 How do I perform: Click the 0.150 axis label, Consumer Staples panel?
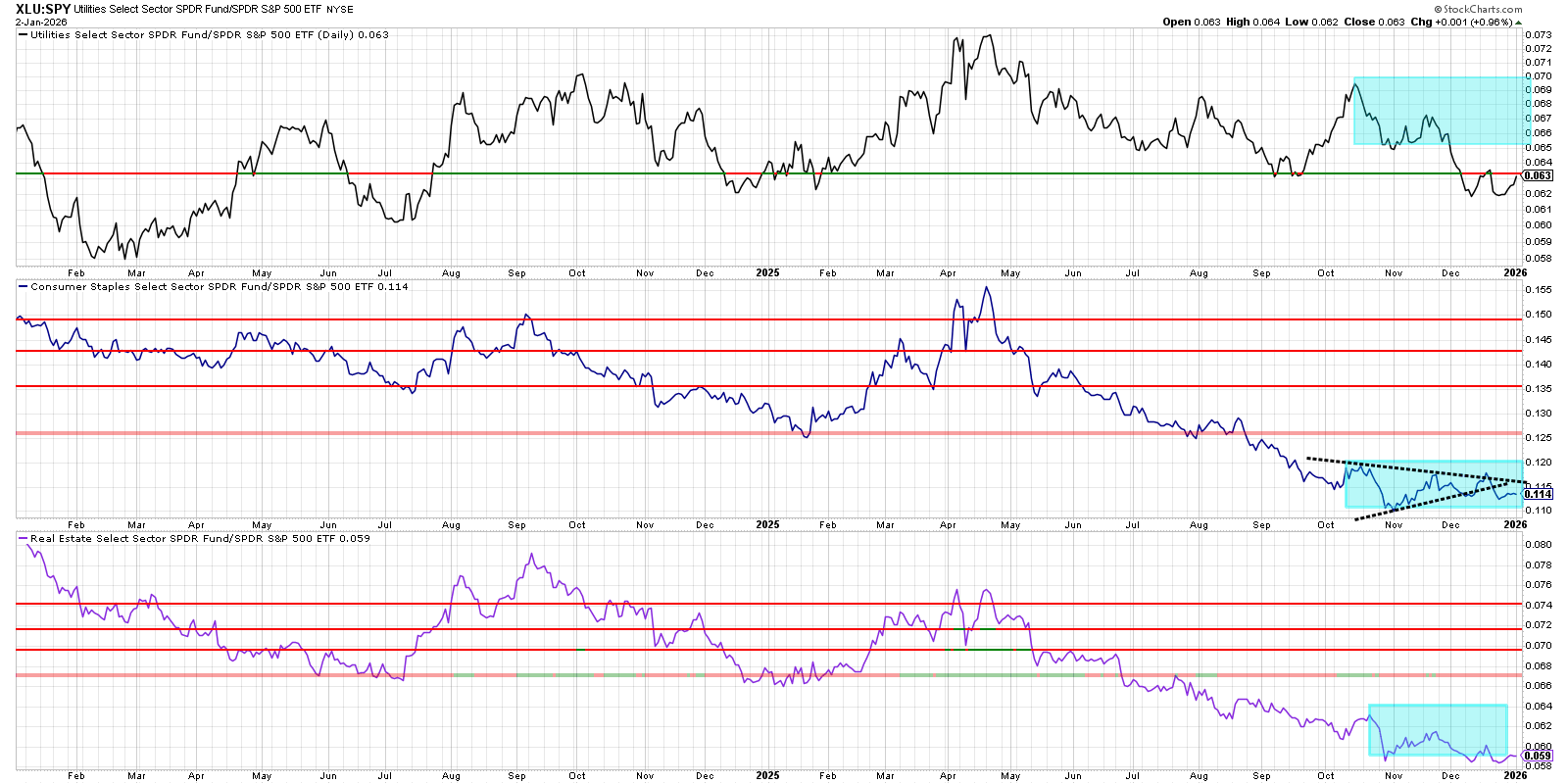[x=1539, y=315]
